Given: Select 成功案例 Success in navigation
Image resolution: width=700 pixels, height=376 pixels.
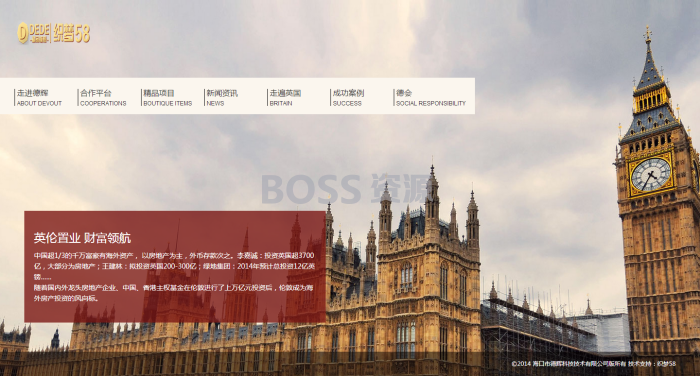Looking at the screenshot, I should coord(348,97).
